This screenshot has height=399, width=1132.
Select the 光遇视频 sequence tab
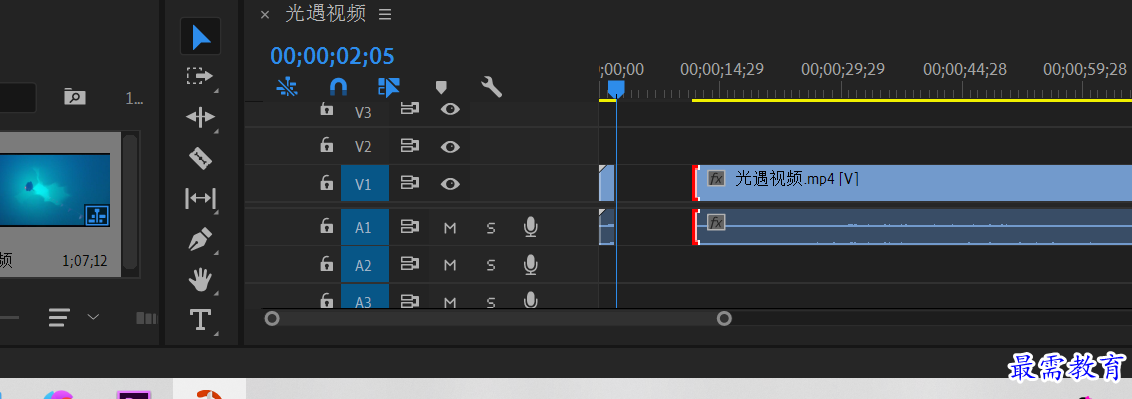326,13
